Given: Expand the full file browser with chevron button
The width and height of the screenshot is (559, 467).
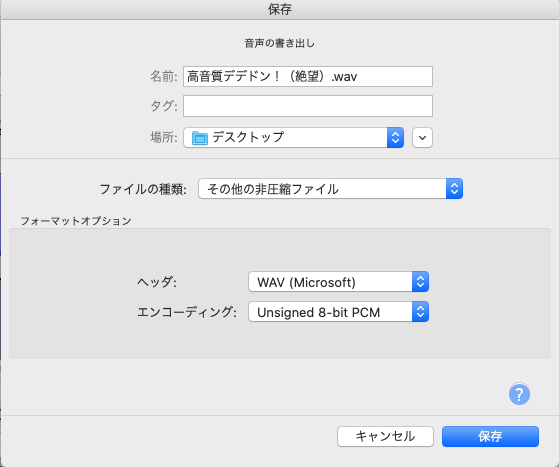Looking at the screenshot, I should tap(422, 138).
